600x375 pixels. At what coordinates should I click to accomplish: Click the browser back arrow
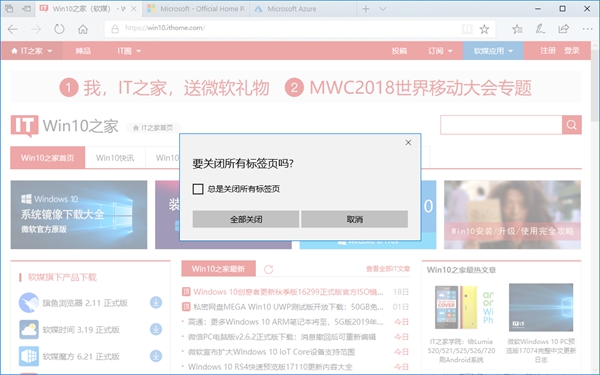coord(13,29)
